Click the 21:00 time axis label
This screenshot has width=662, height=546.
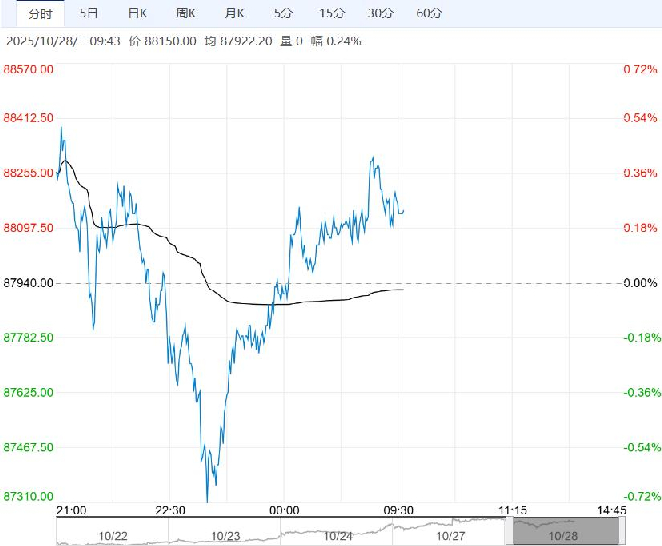pos(72,510)
